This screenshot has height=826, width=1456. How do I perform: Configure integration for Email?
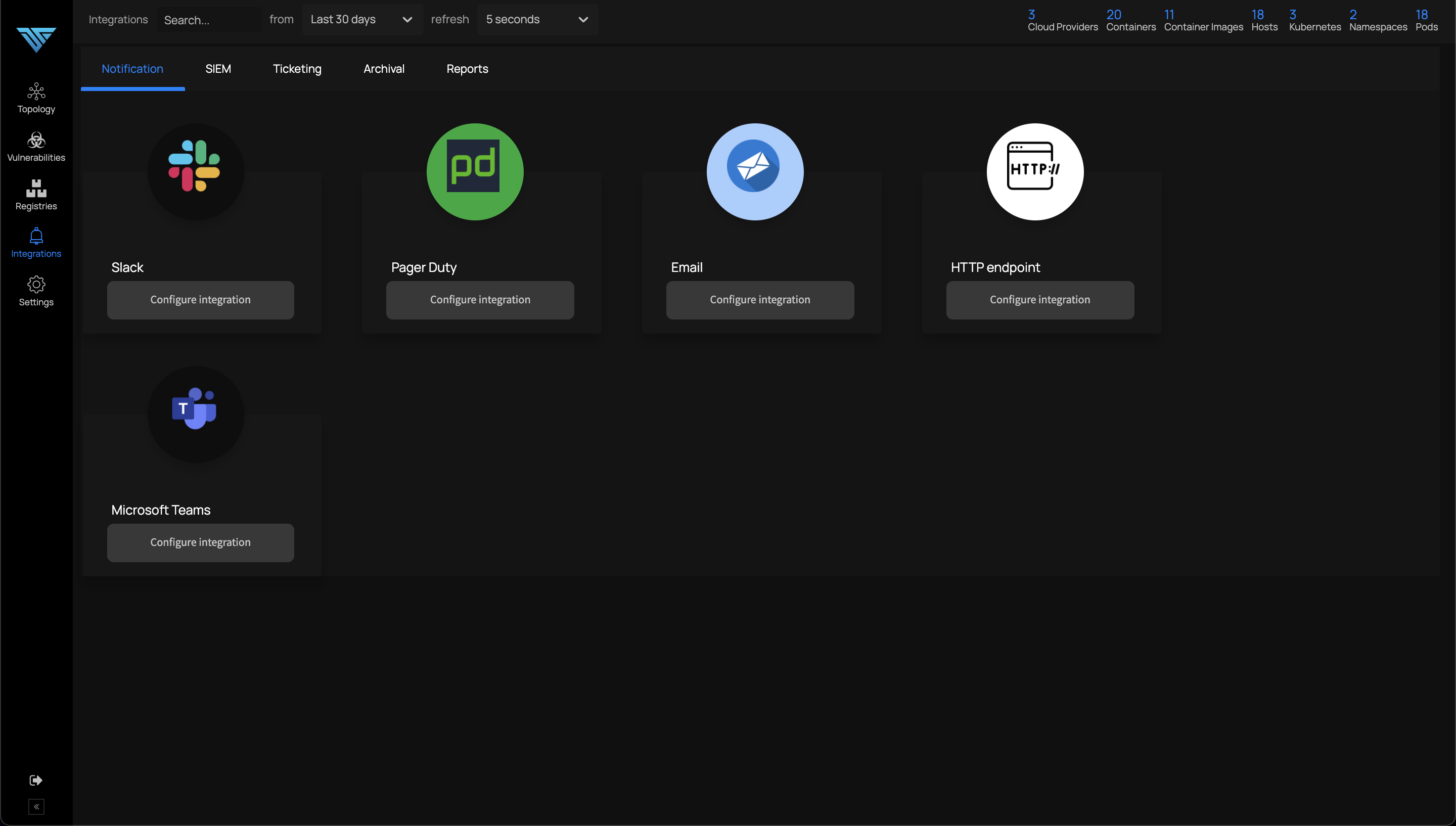pos(760,300)
